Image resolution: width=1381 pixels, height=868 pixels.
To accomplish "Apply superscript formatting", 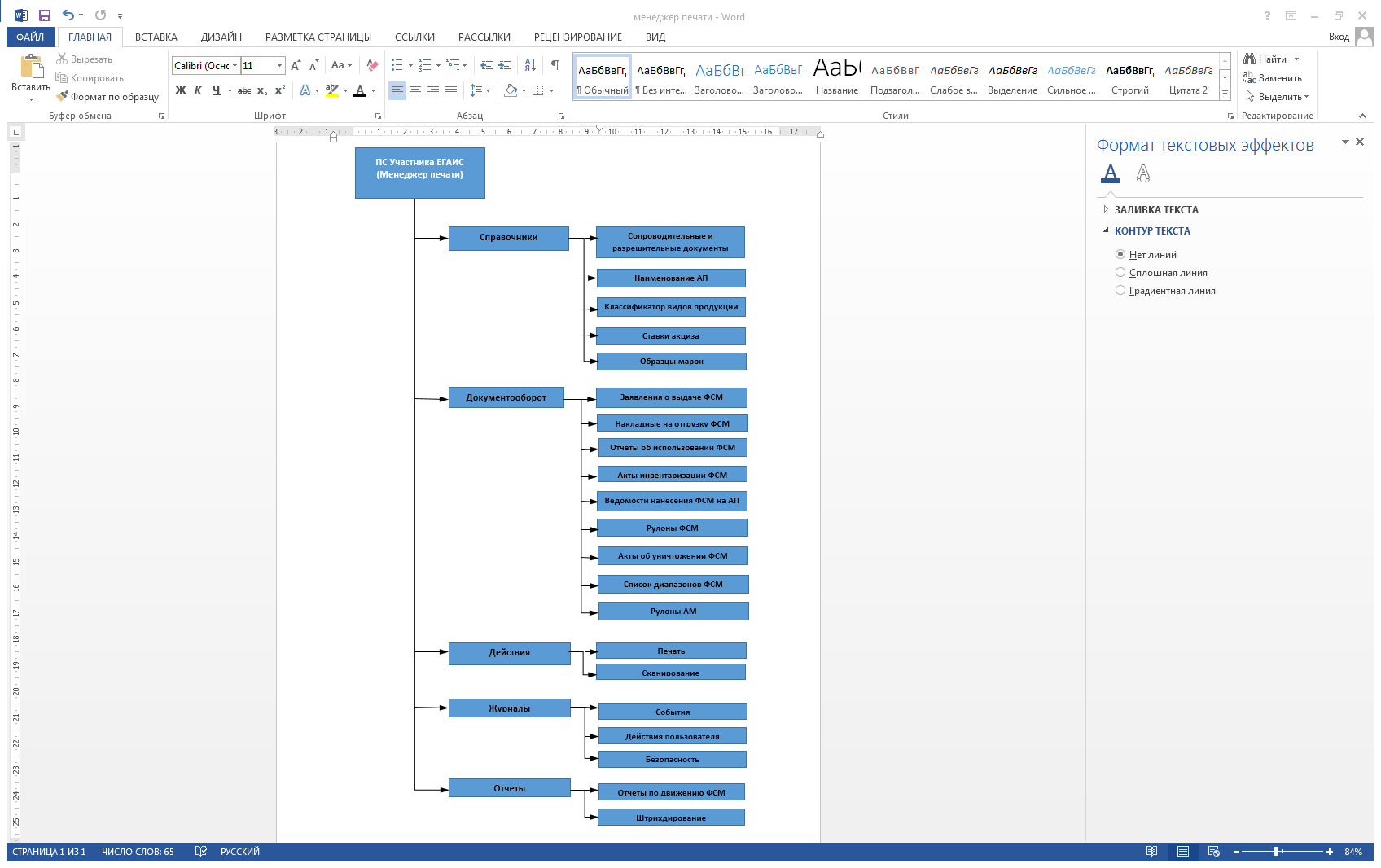I will [280, 90].
